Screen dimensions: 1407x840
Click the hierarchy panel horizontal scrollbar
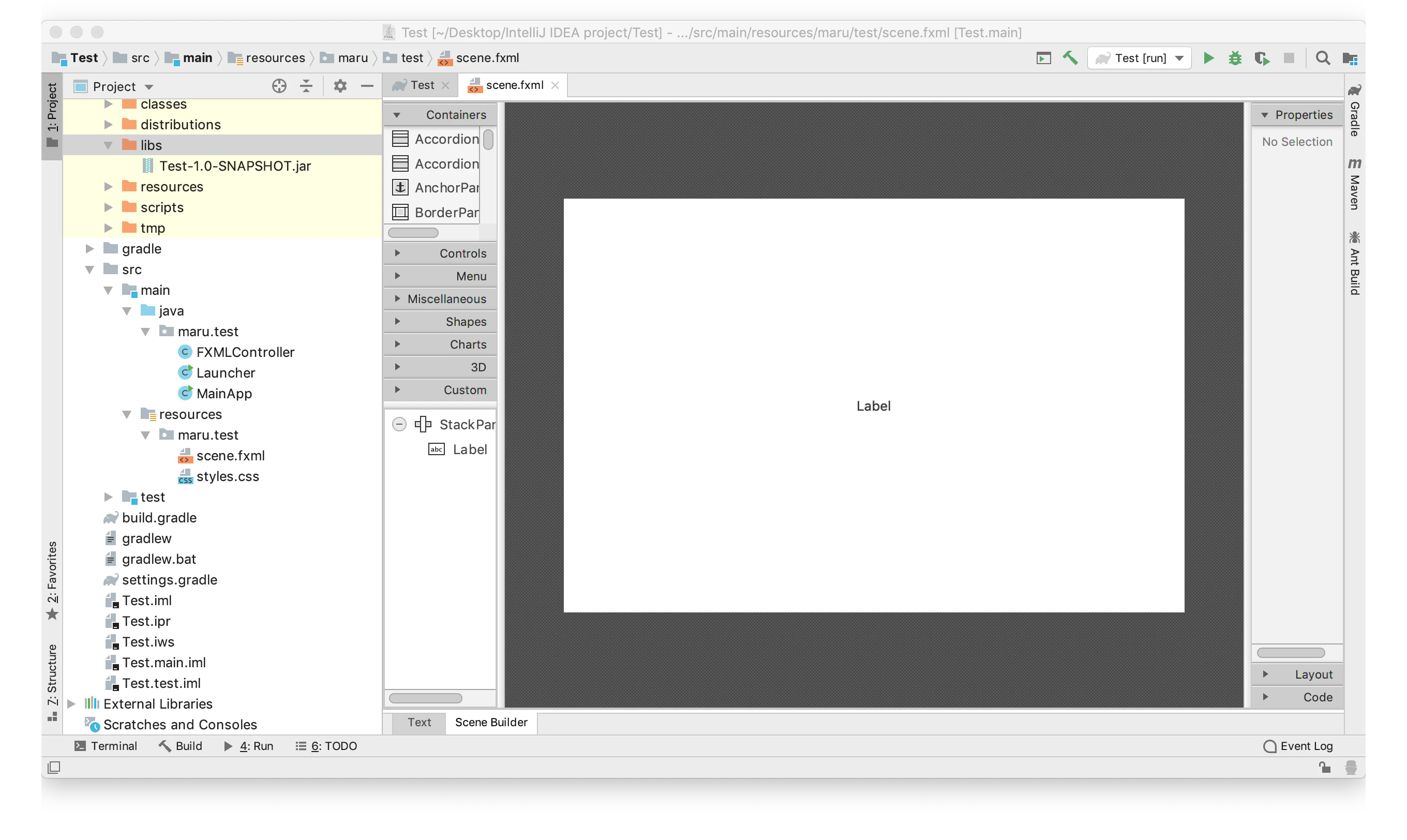pos(426,698)
